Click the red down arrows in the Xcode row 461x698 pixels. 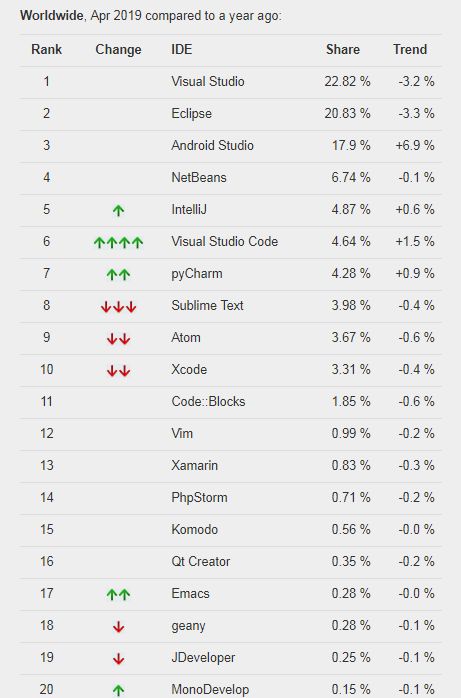coord(118,370)
